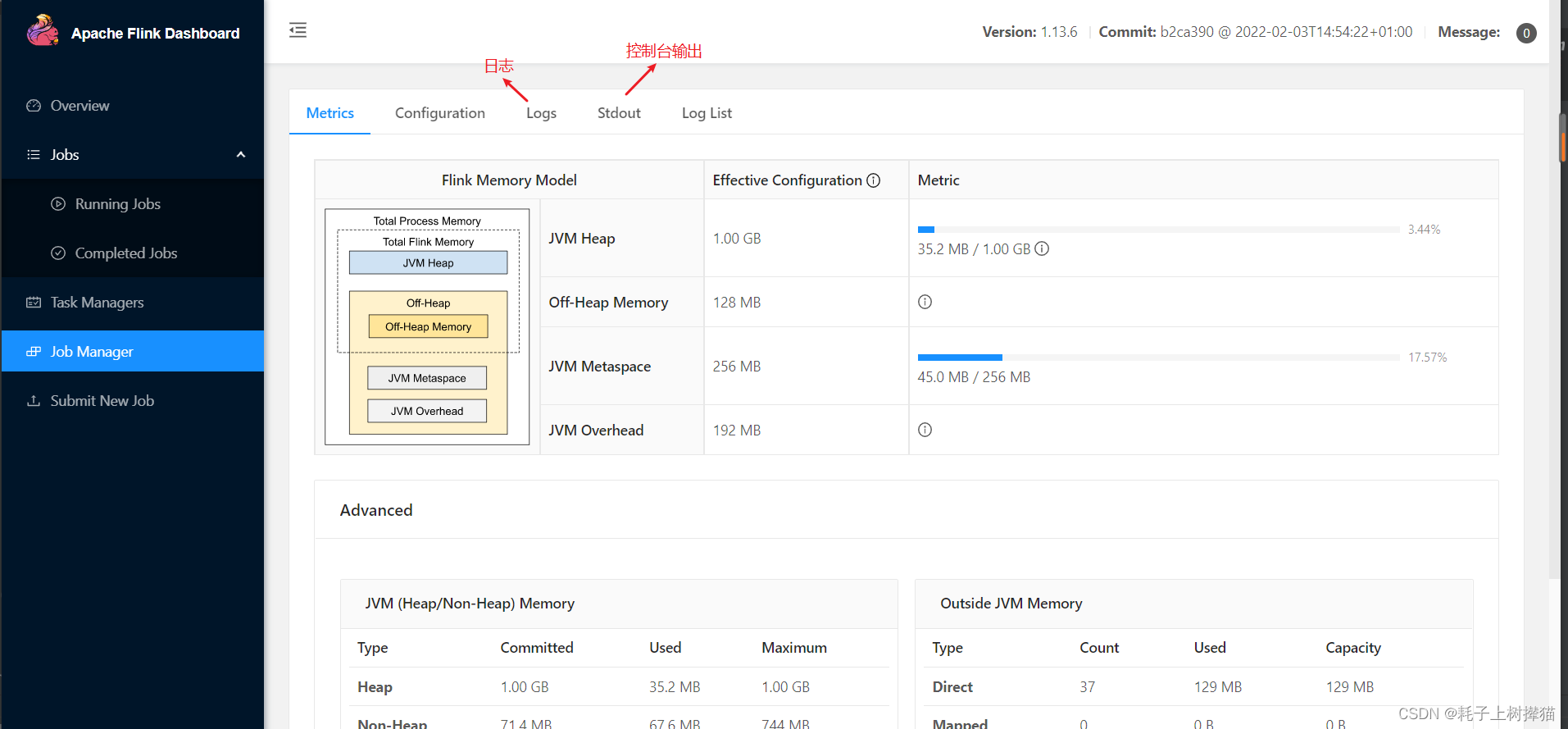Click the Submit New Job upload icon
This screenshot has height=729, width=1568.
34,401
